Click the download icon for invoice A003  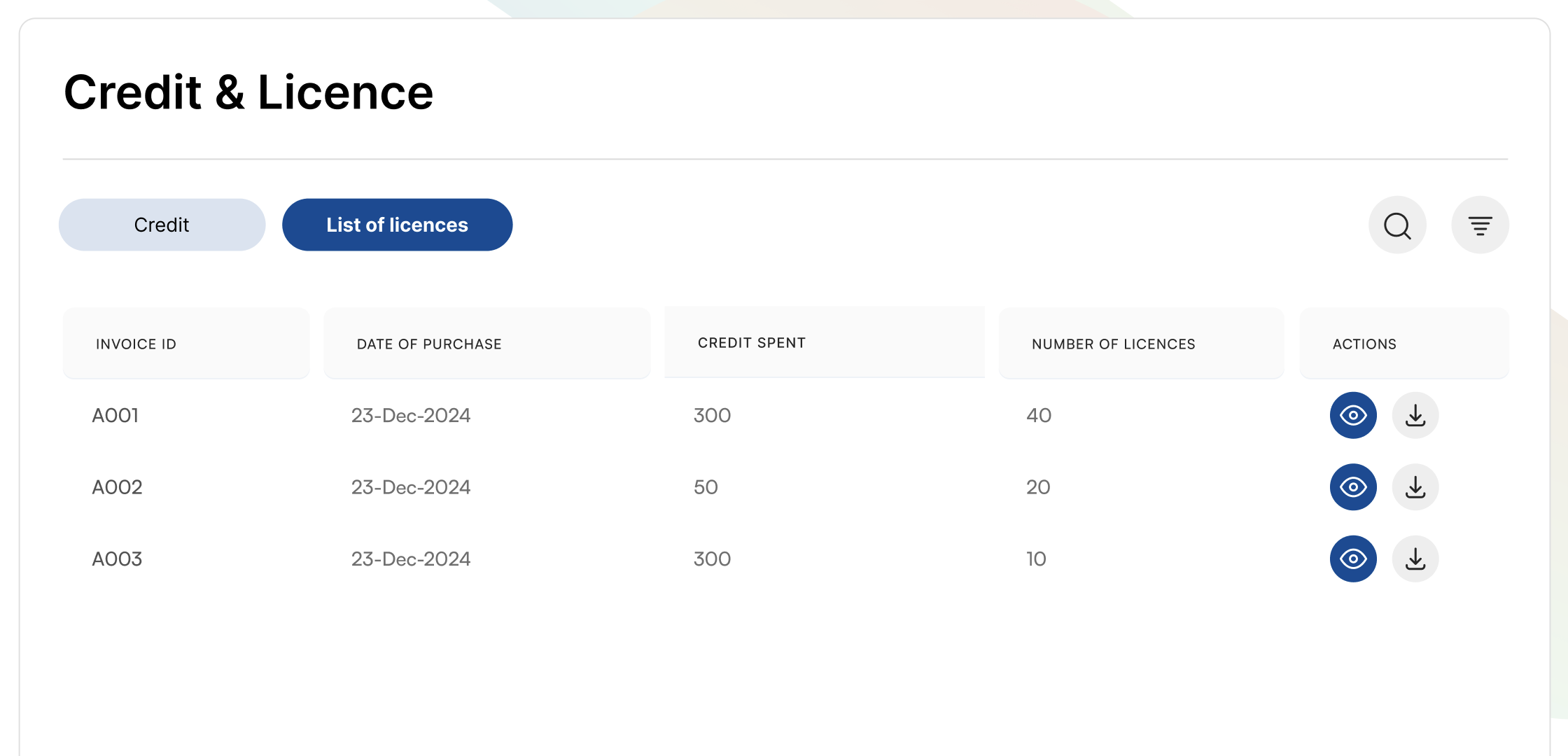tap(1415, 559)
